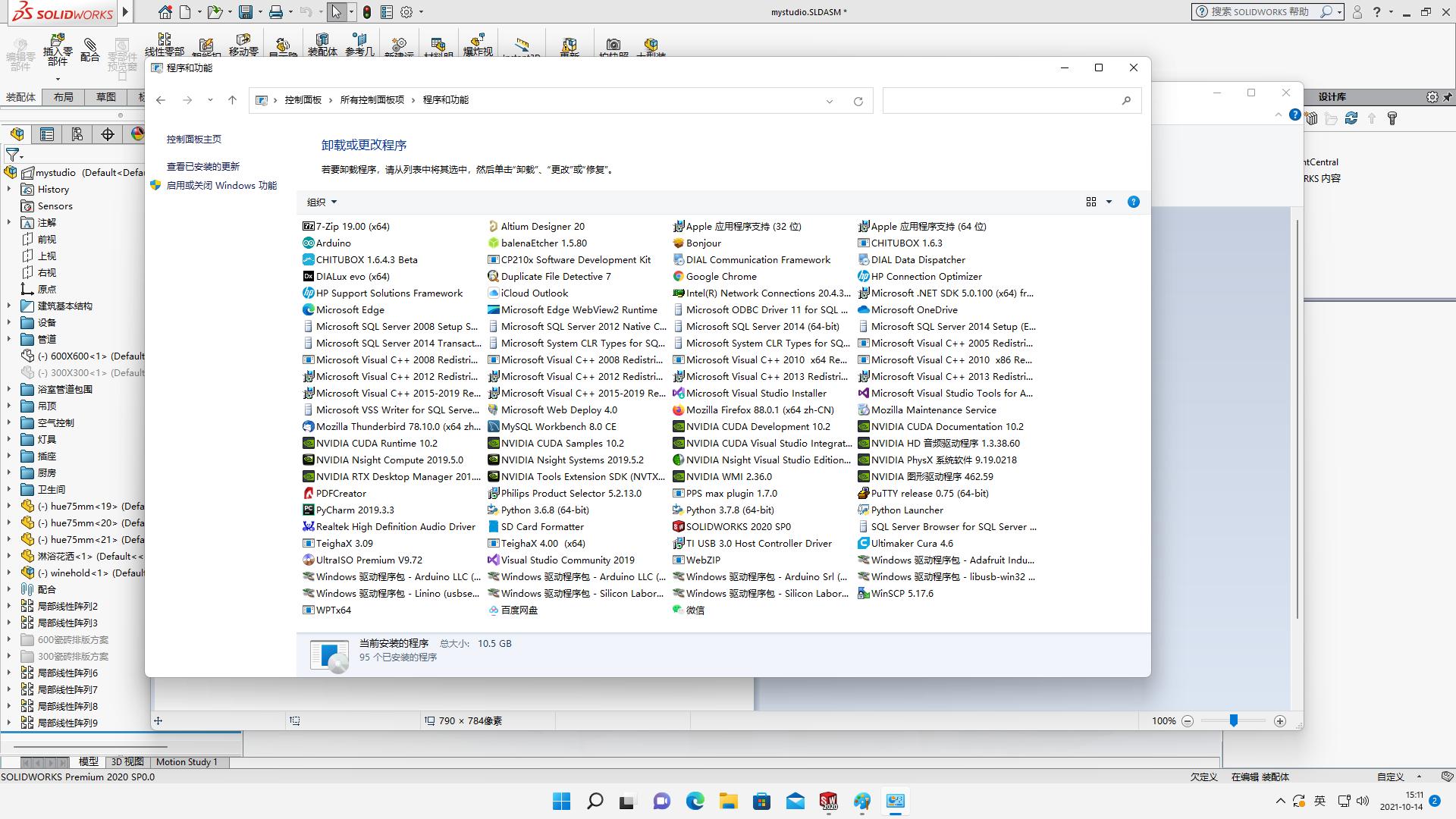Go up one level in Control Panel navigation
1456x819 pixels.
[232, 100]
